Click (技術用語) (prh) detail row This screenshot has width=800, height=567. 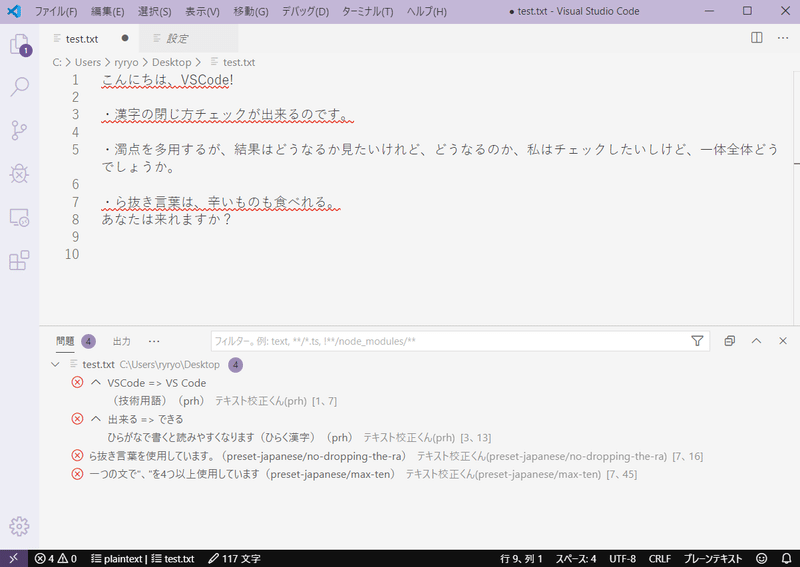(224, 401)
